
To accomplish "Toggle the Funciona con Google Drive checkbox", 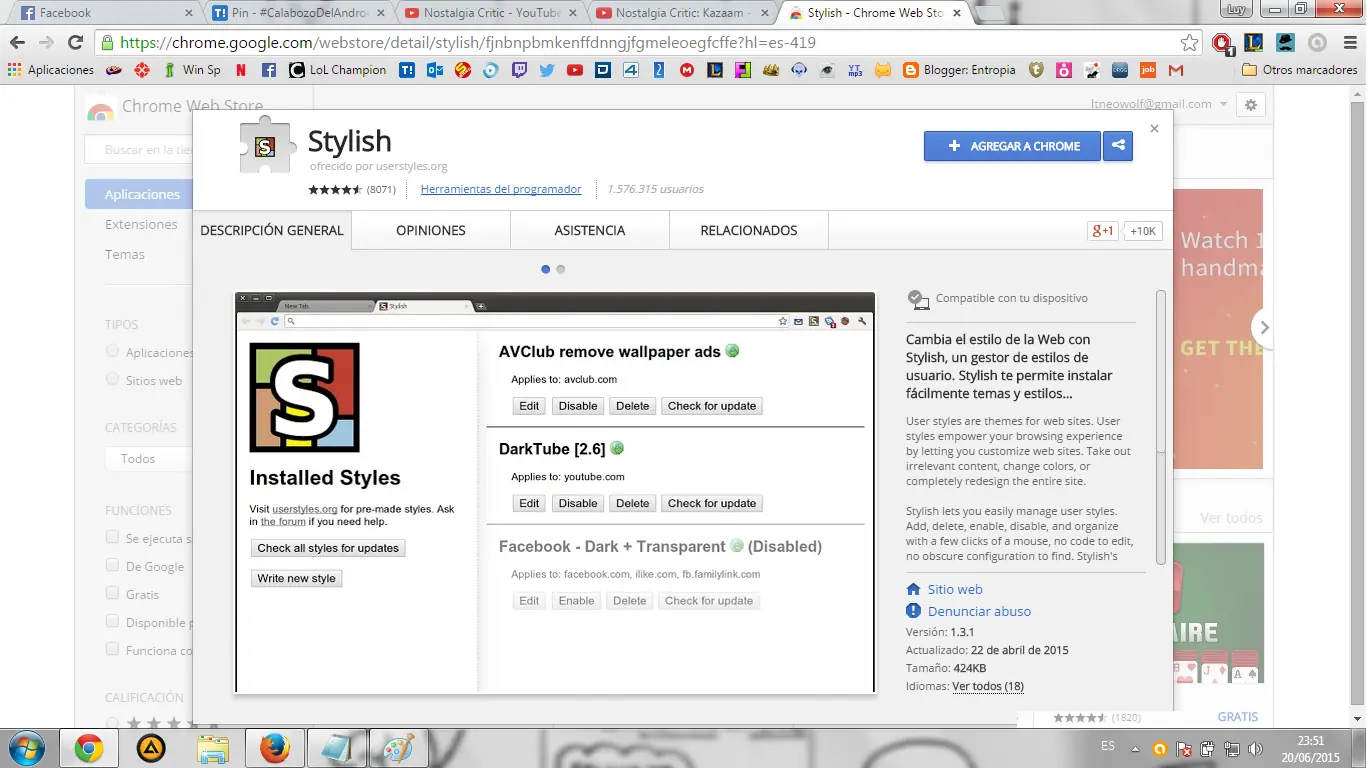I will (113, 650).
